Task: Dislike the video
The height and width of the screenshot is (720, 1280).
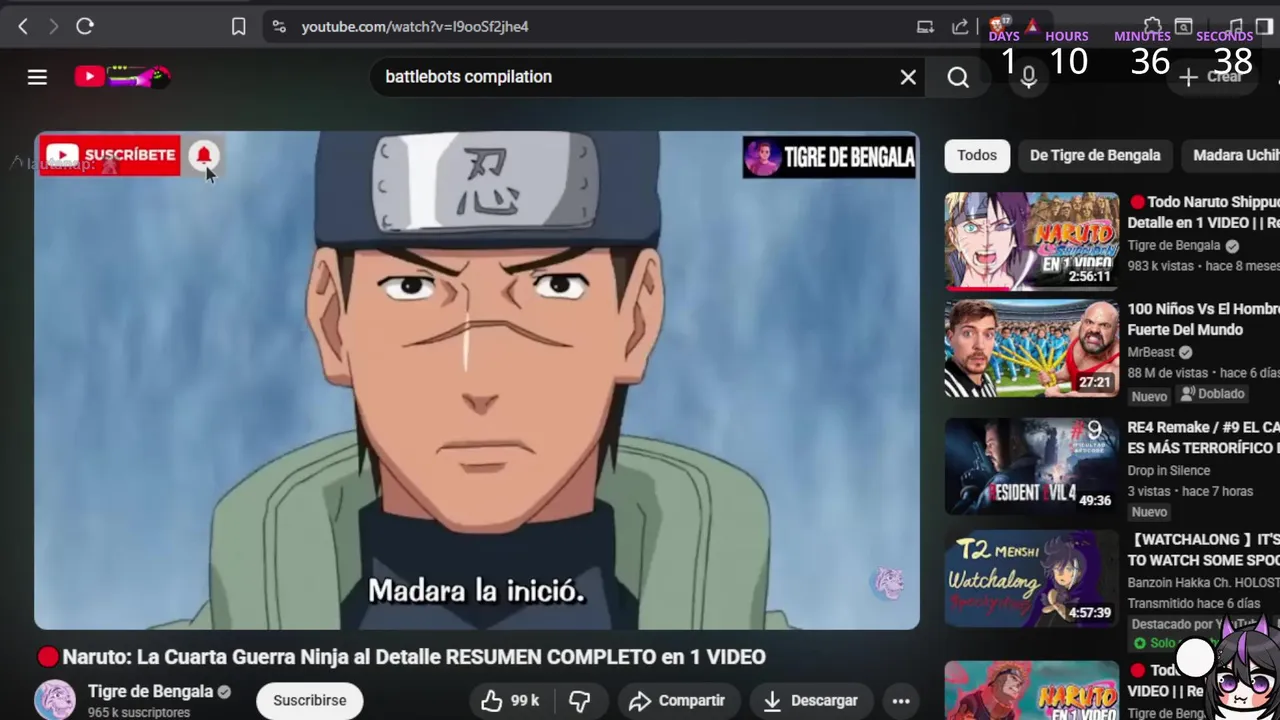Action: [579, 700]
